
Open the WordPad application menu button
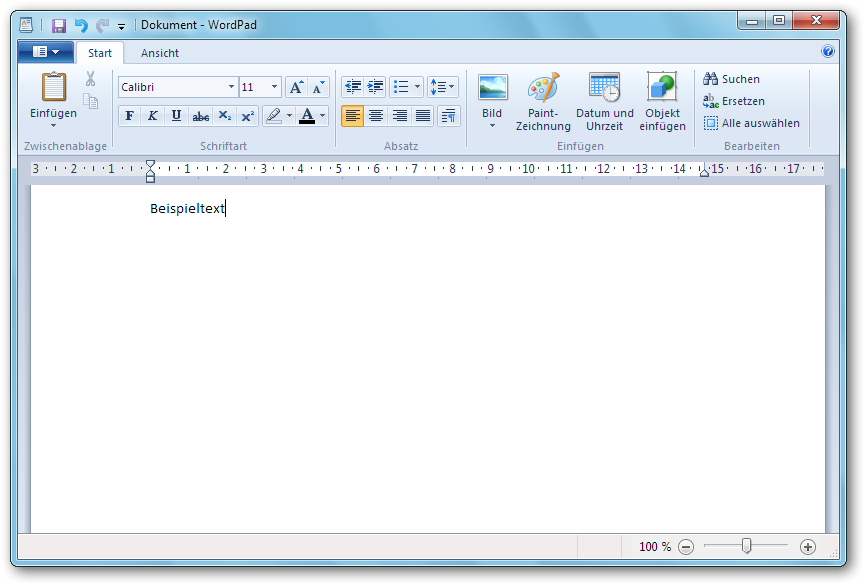[x=46, y=52]
